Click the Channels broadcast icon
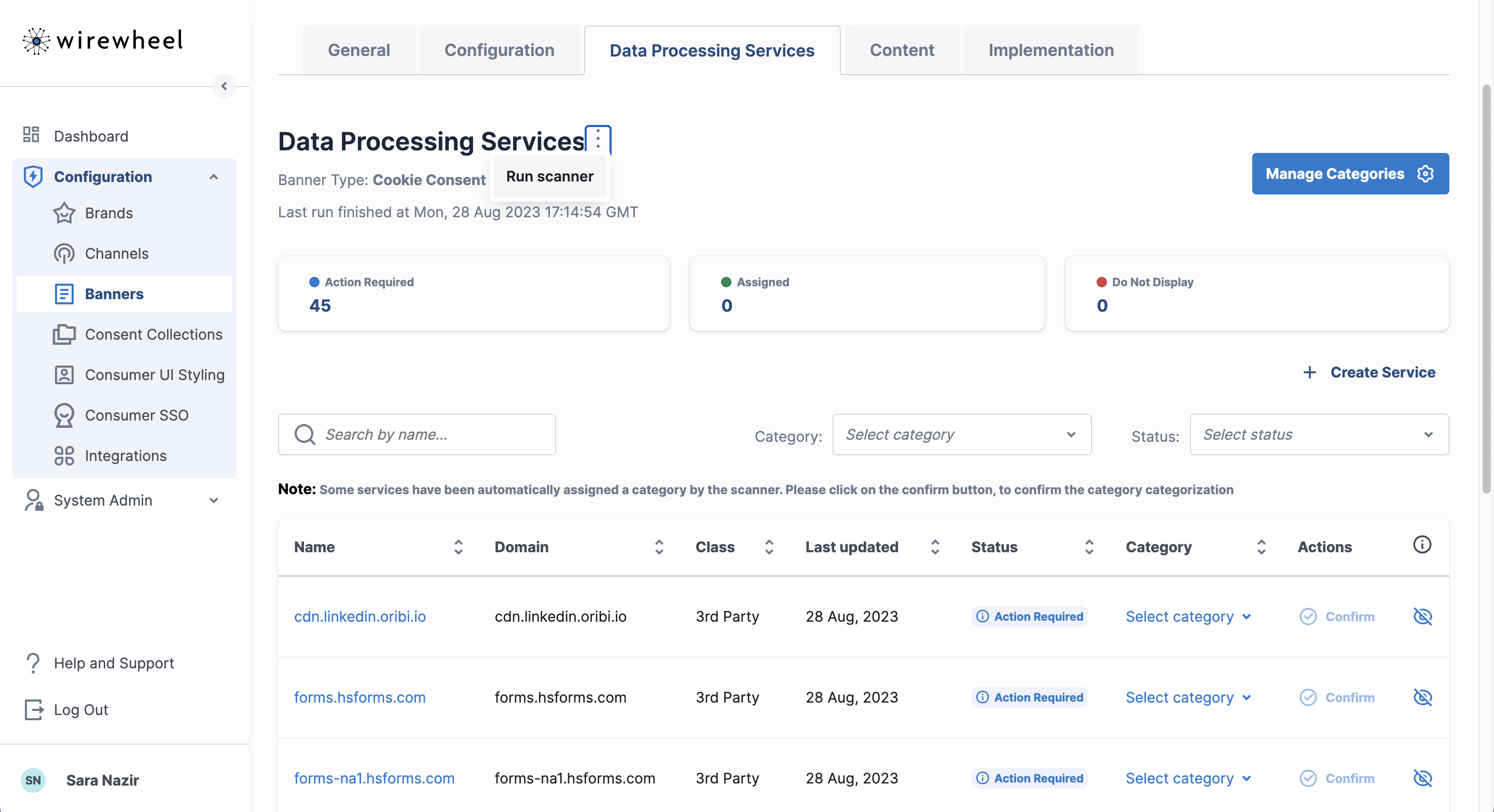1494x812 pixels. (x=64, y=253)
